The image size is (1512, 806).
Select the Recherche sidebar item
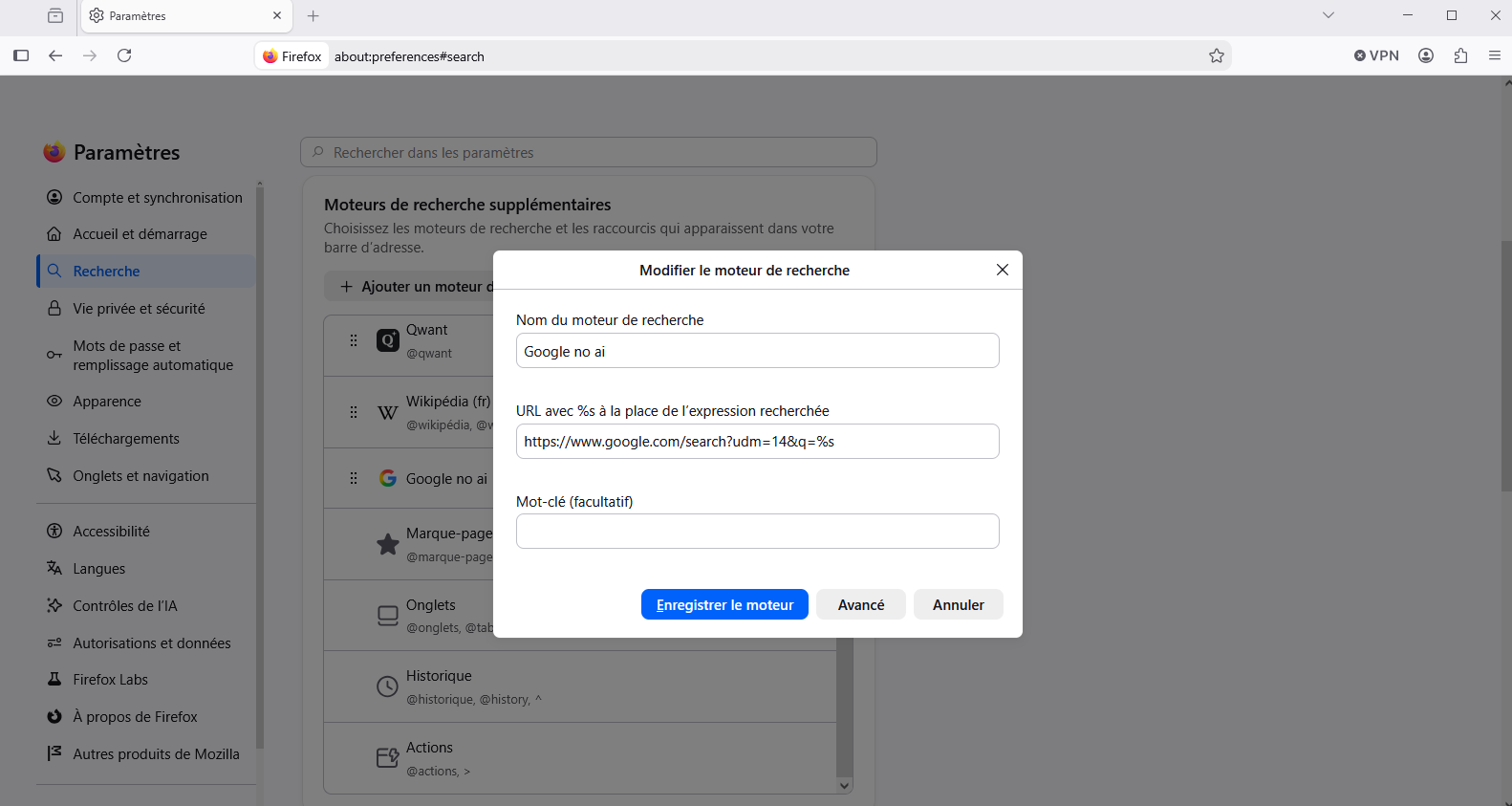(x=146, y=272)
